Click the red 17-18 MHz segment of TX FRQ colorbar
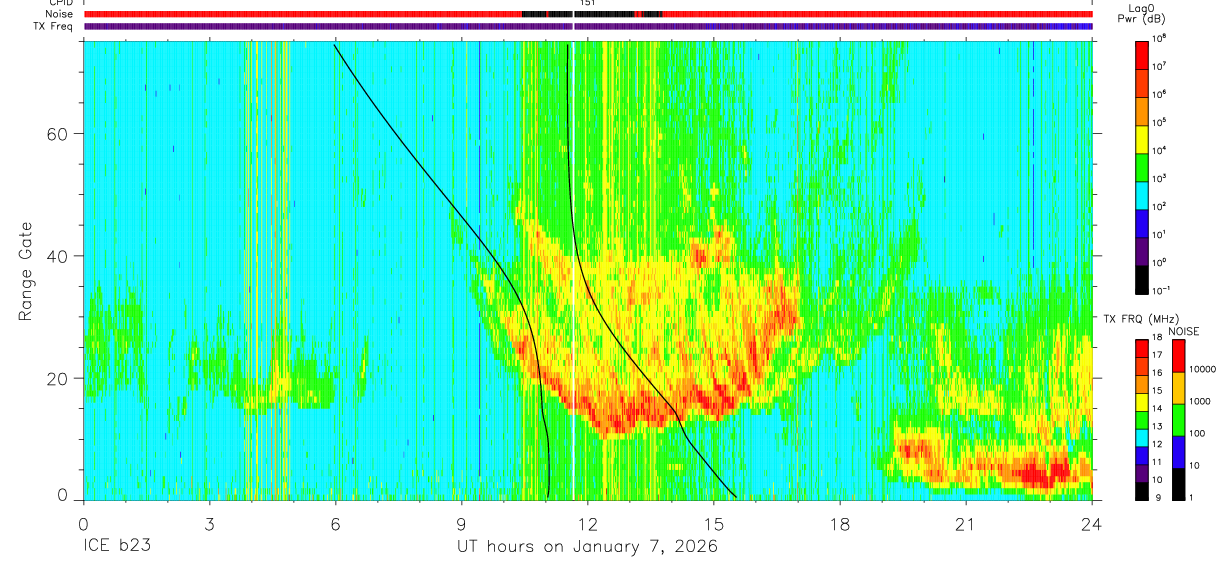 (1142, 348)
